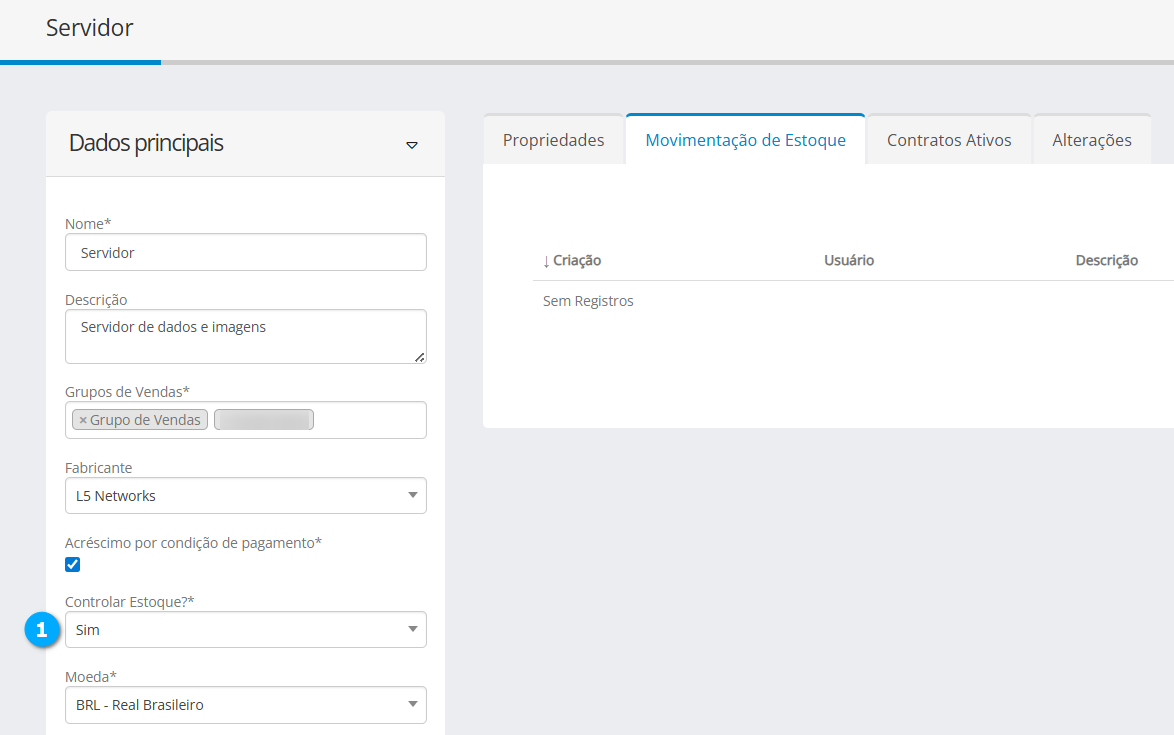Uncheck Acréscimo por condição de pagamento

(72, 565)
